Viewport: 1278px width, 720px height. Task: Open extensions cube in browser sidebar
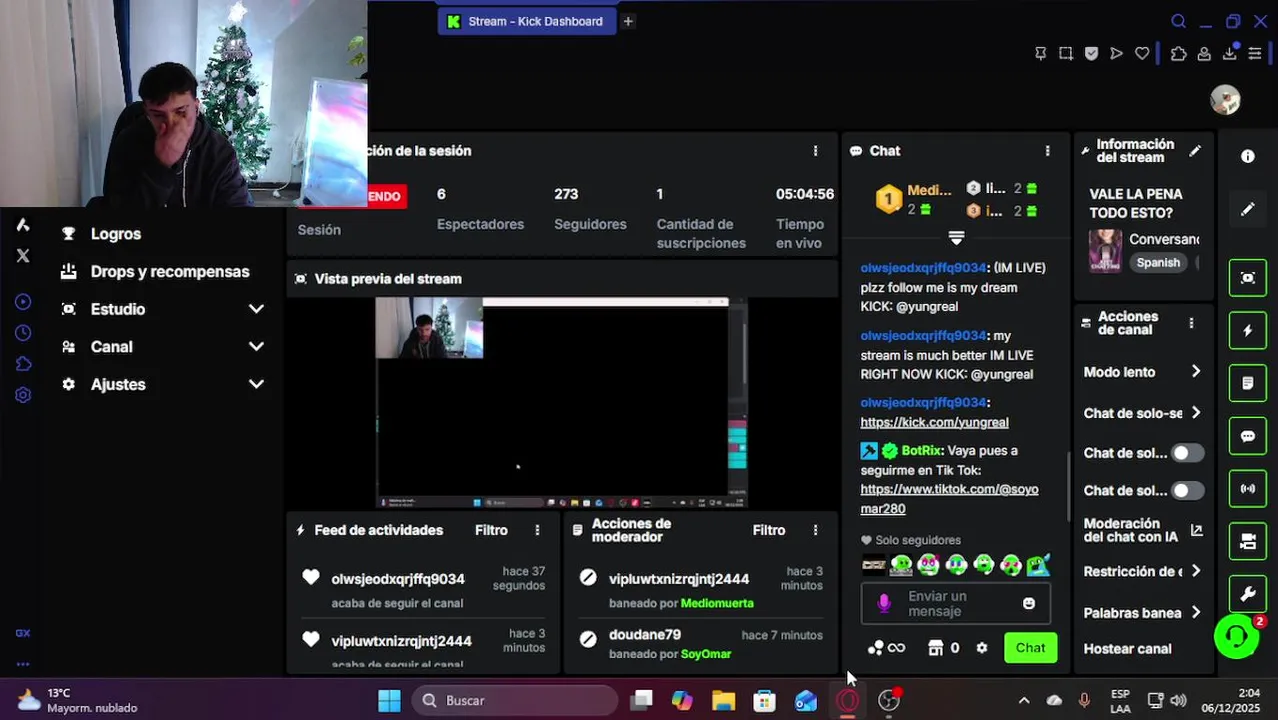click(x=23, y=364)
